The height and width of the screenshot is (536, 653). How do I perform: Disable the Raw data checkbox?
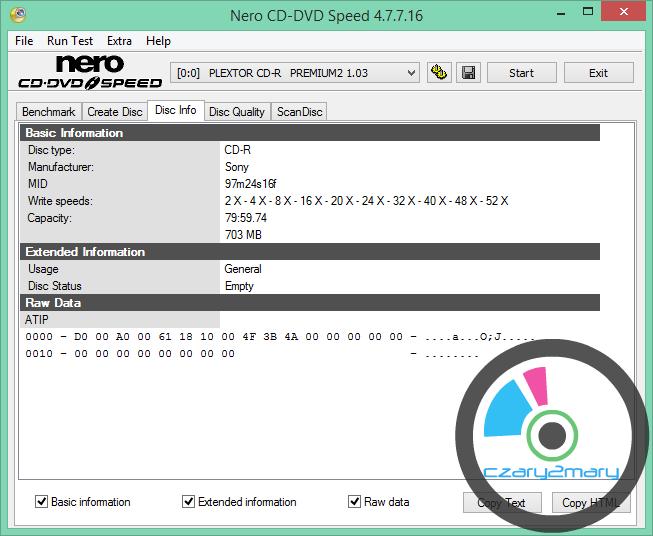pos(354,502)
